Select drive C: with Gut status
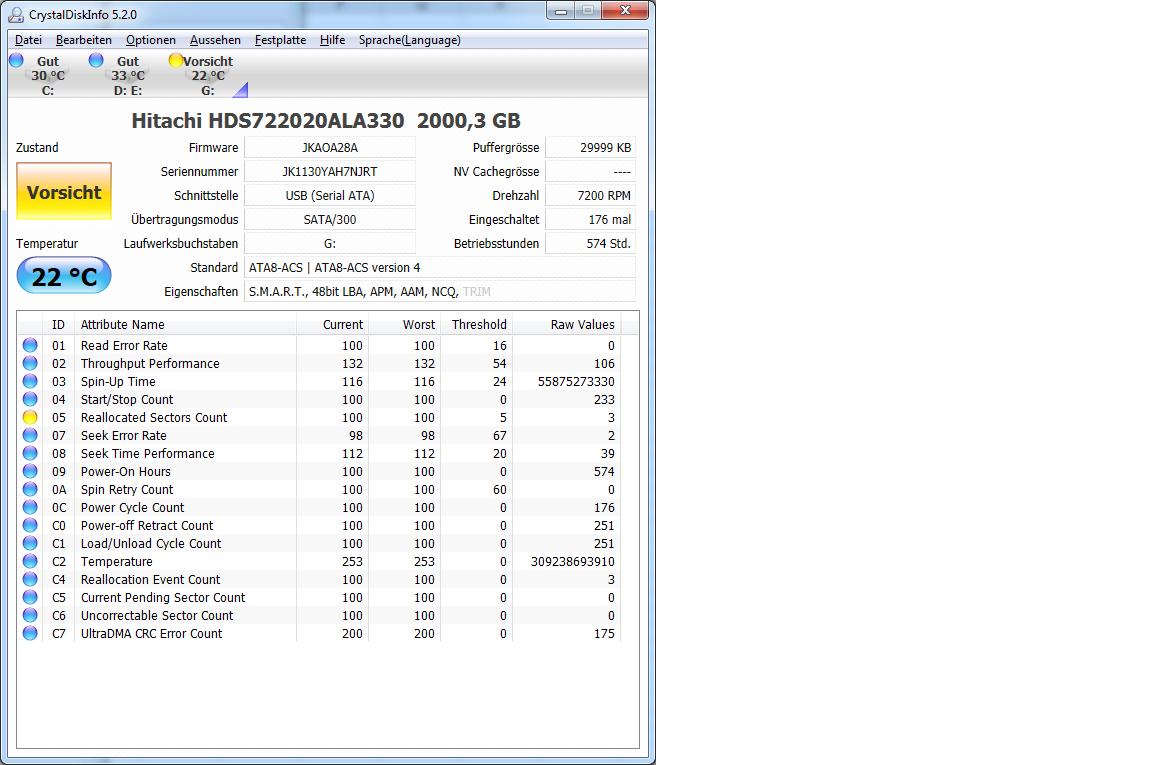The image size is (1152, 765). pyautogui.click(x=48, y=76)
